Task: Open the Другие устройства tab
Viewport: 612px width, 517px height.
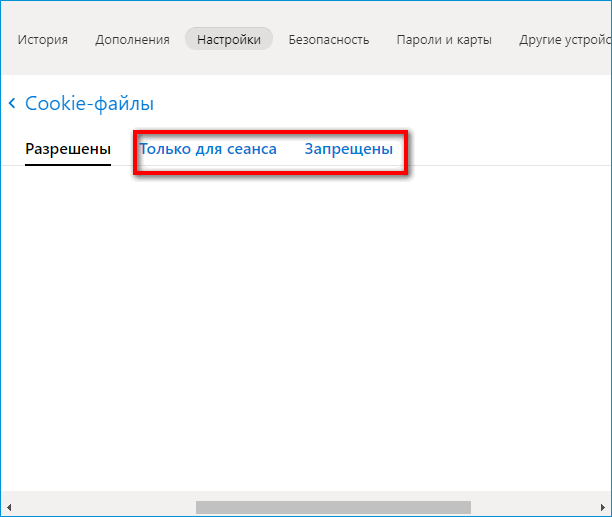Action: coord(565,40)
